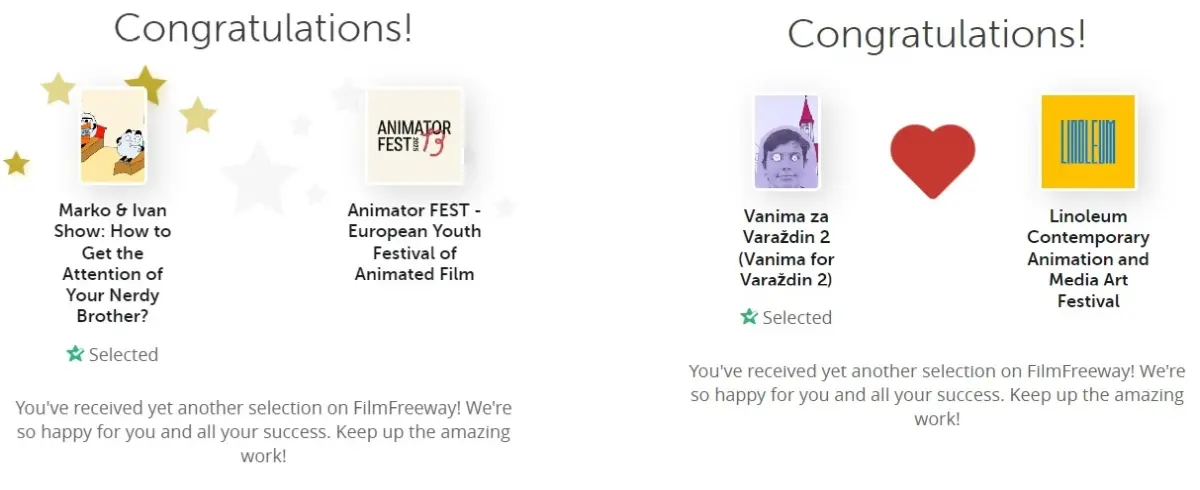The image size is (1200, 490).
Task: Click the small gold star at the far left edge
Action: 16,162
